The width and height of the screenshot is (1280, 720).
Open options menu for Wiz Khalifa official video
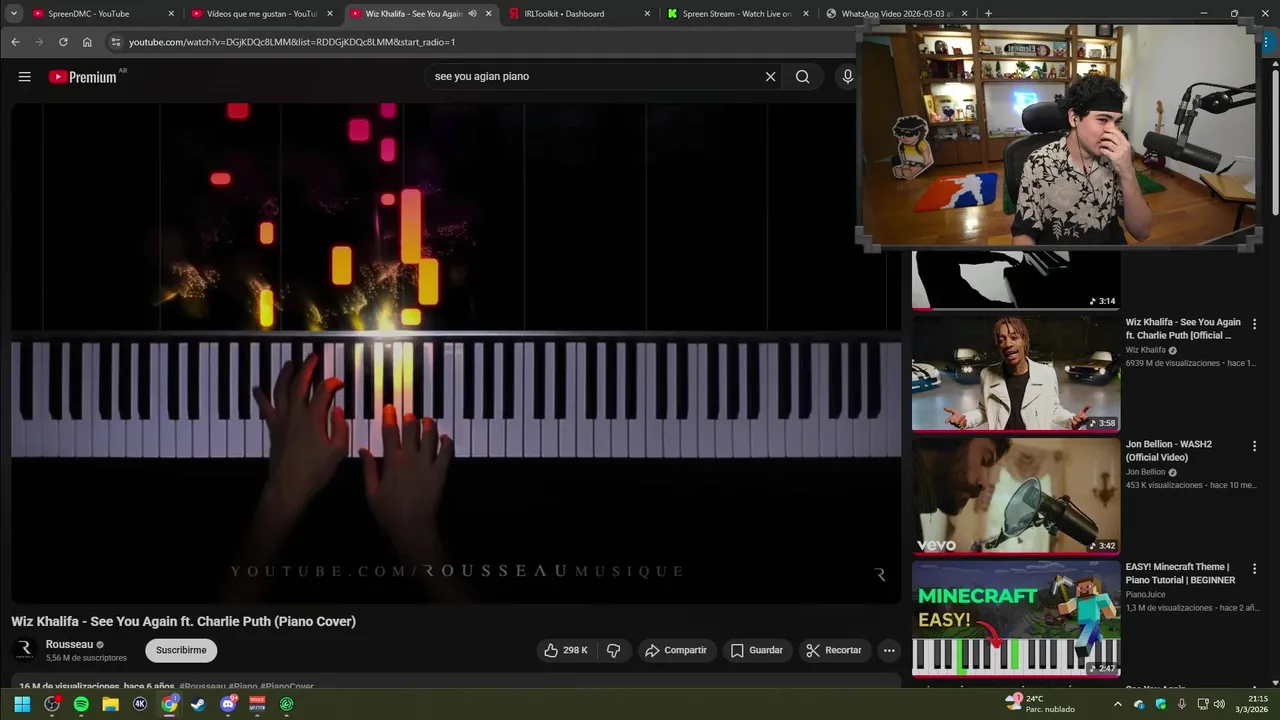tap(1254, 324)
